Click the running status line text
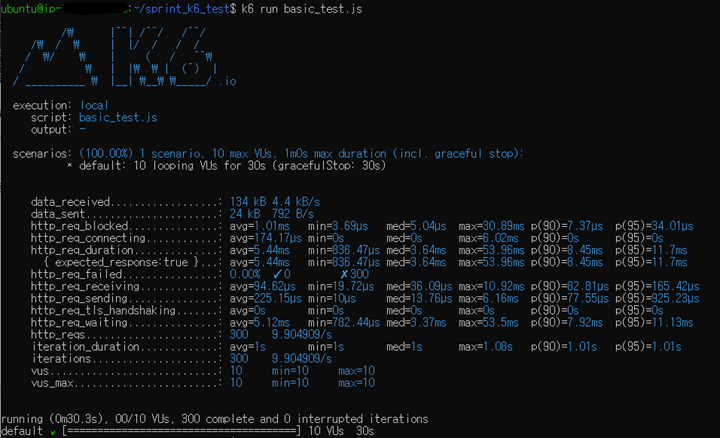720x438 pixels. [214, 419]
